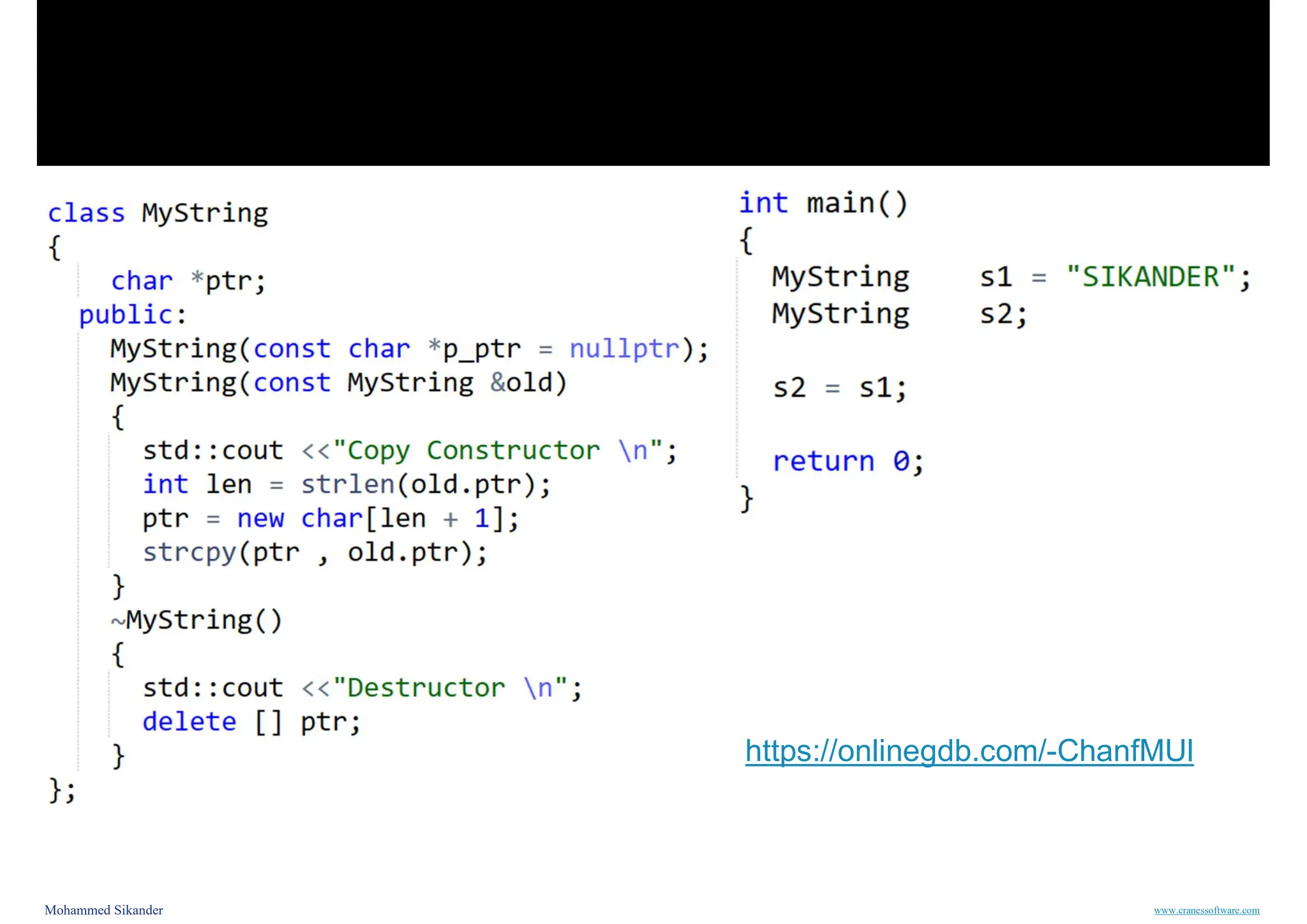Click the 'char *ptr;' member line
The image size is (1307, 924).
coord(188,281)
